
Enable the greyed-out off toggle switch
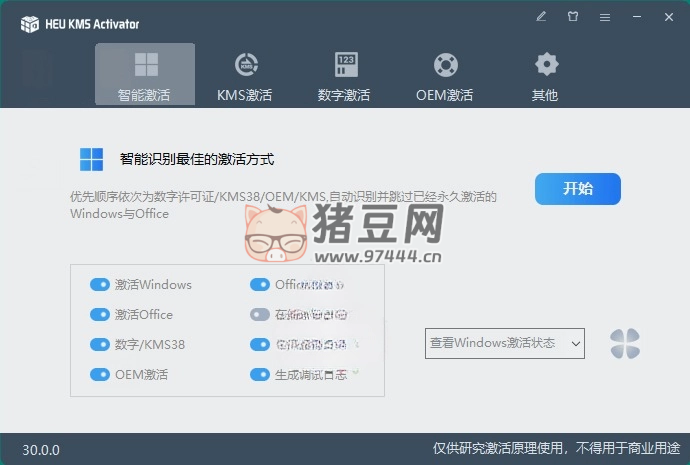[259, 315]
